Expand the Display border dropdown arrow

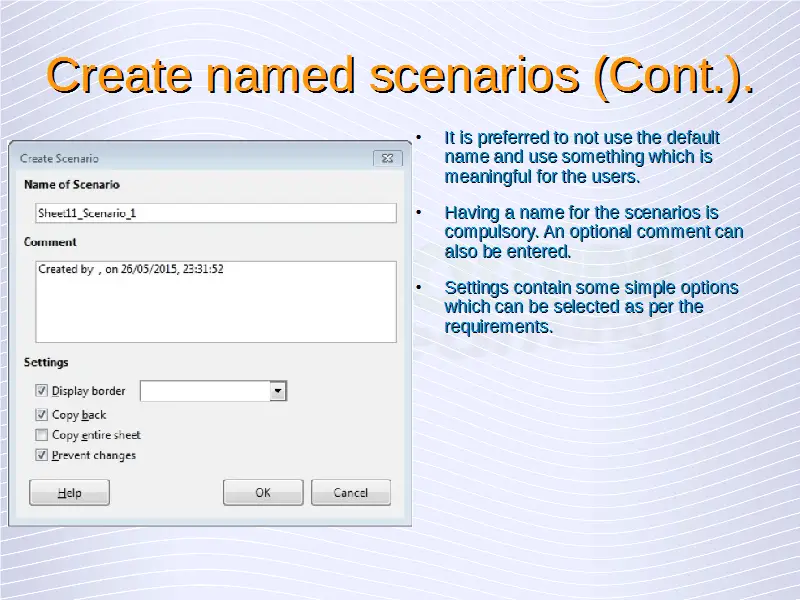click(279, 391)
